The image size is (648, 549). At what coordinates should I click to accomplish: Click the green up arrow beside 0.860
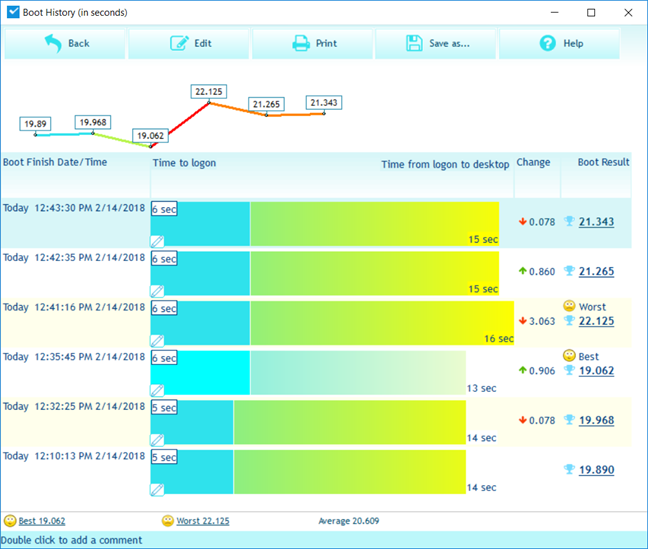(523, 271)
